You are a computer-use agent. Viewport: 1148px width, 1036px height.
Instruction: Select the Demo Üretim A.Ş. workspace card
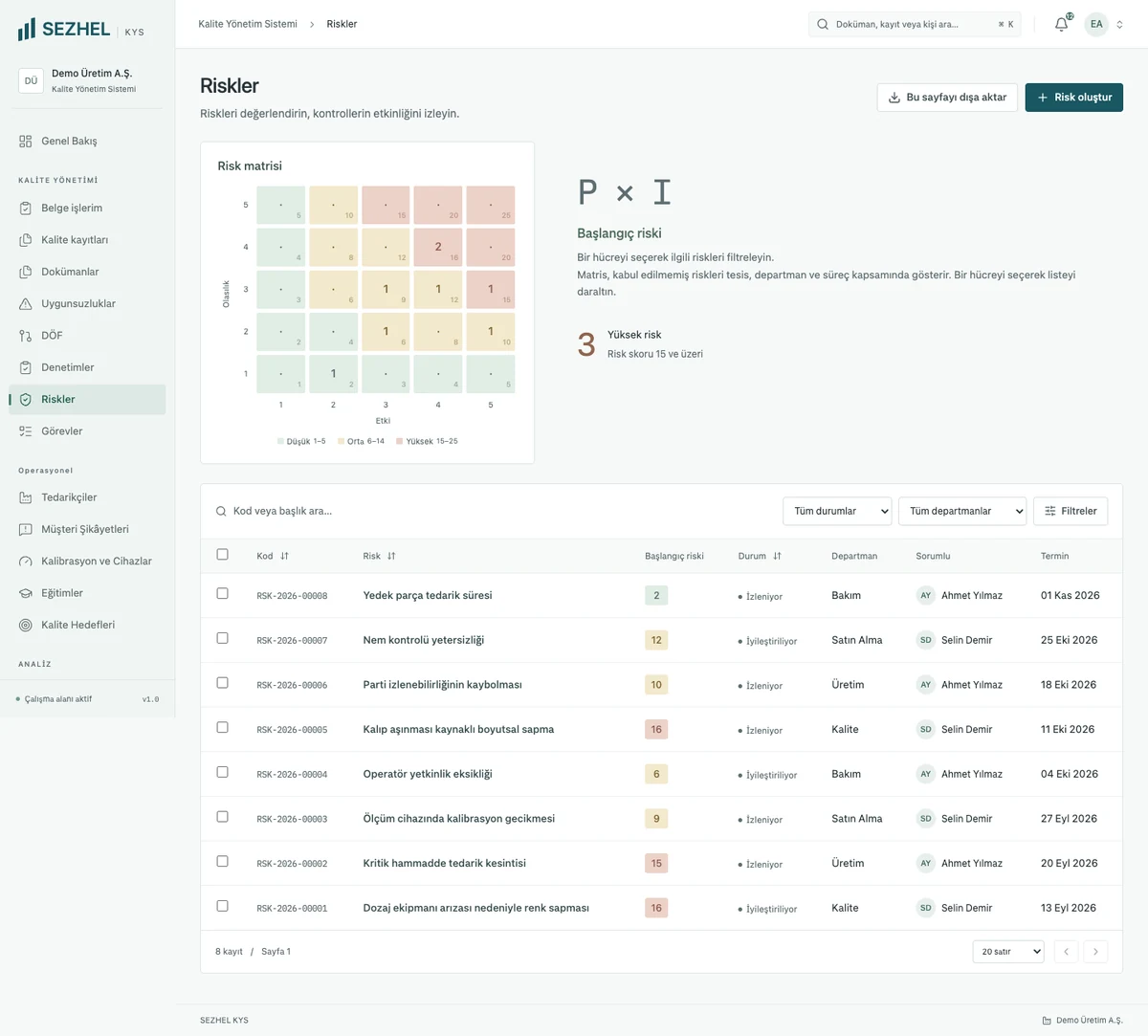pyautogui.click(x=87, y=81)
